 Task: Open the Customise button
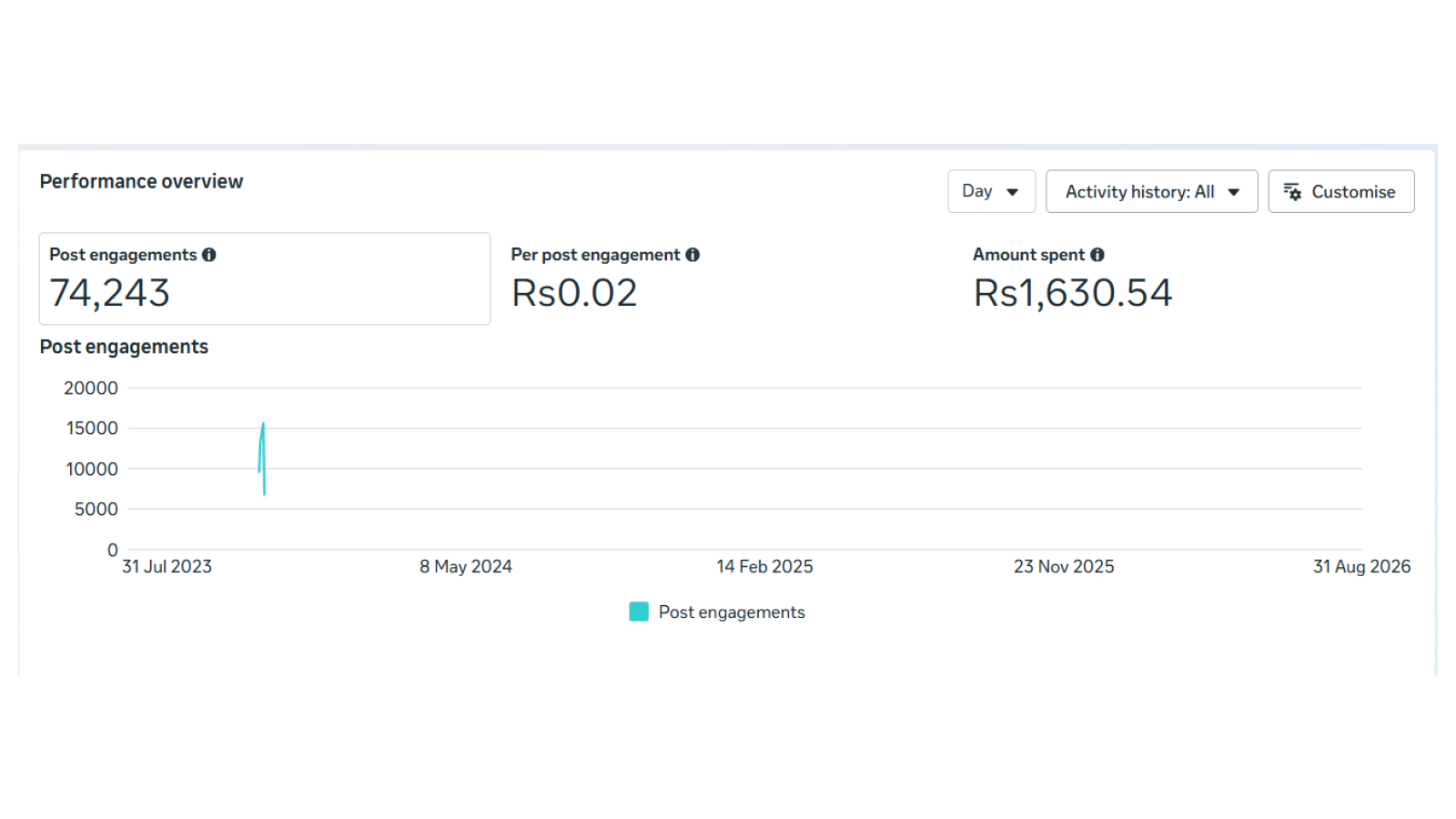coord(1341,191)
